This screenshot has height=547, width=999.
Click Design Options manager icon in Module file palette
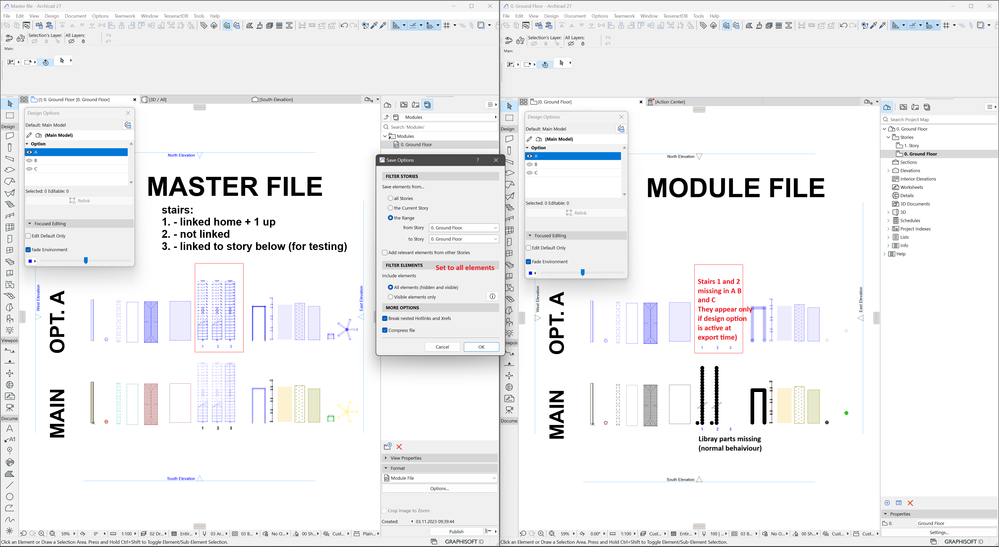coord(621,129)
